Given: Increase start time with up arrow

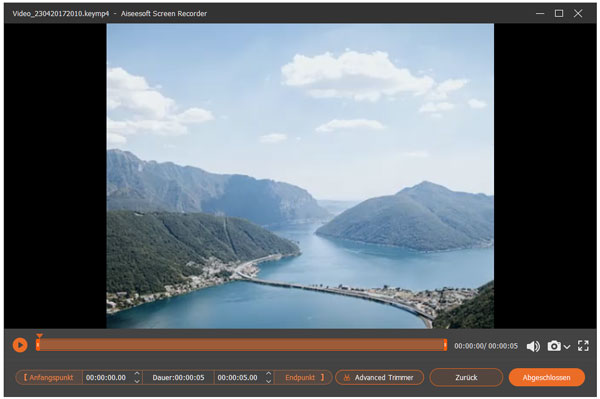Looking at the screenshot, I should click(137, 374).
